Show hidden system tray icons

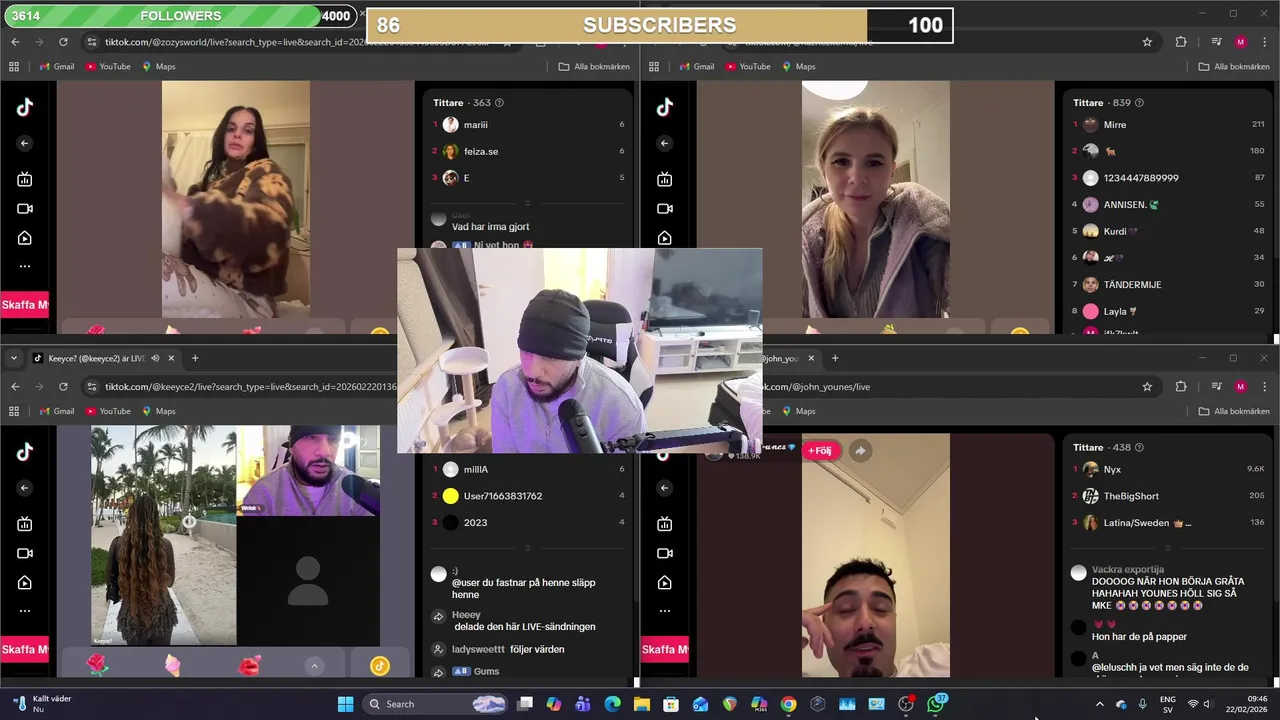point(1100,704)
